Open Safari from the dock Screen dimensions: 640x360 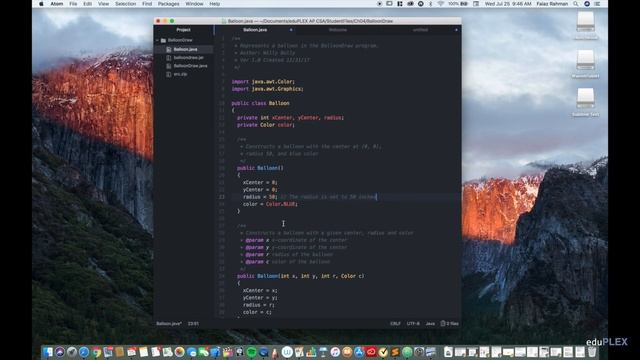pyautogui.click(x=84, y=352)
